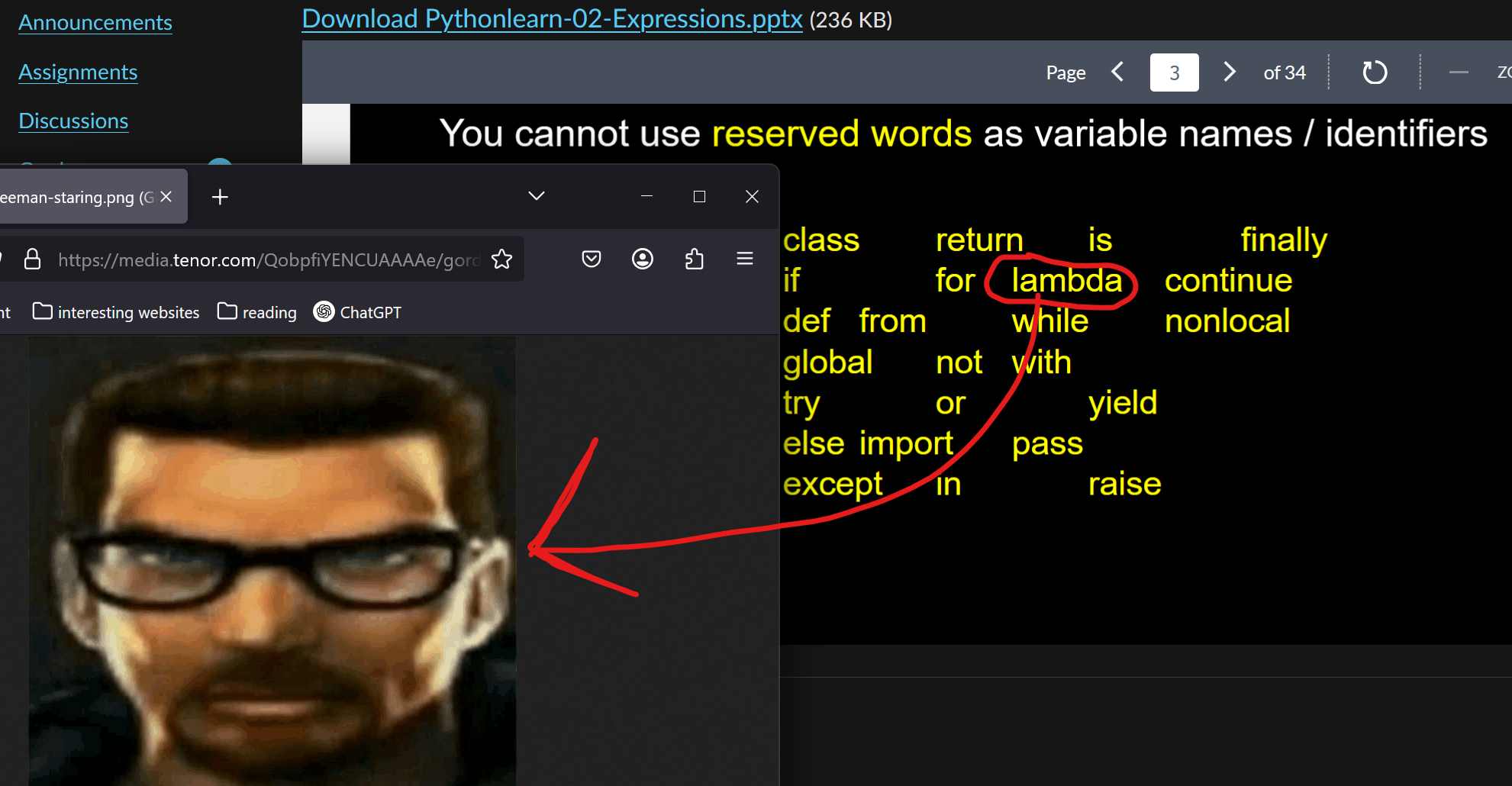
Task: Click the site security padlock icon
Action: click(x=32, y=259)
